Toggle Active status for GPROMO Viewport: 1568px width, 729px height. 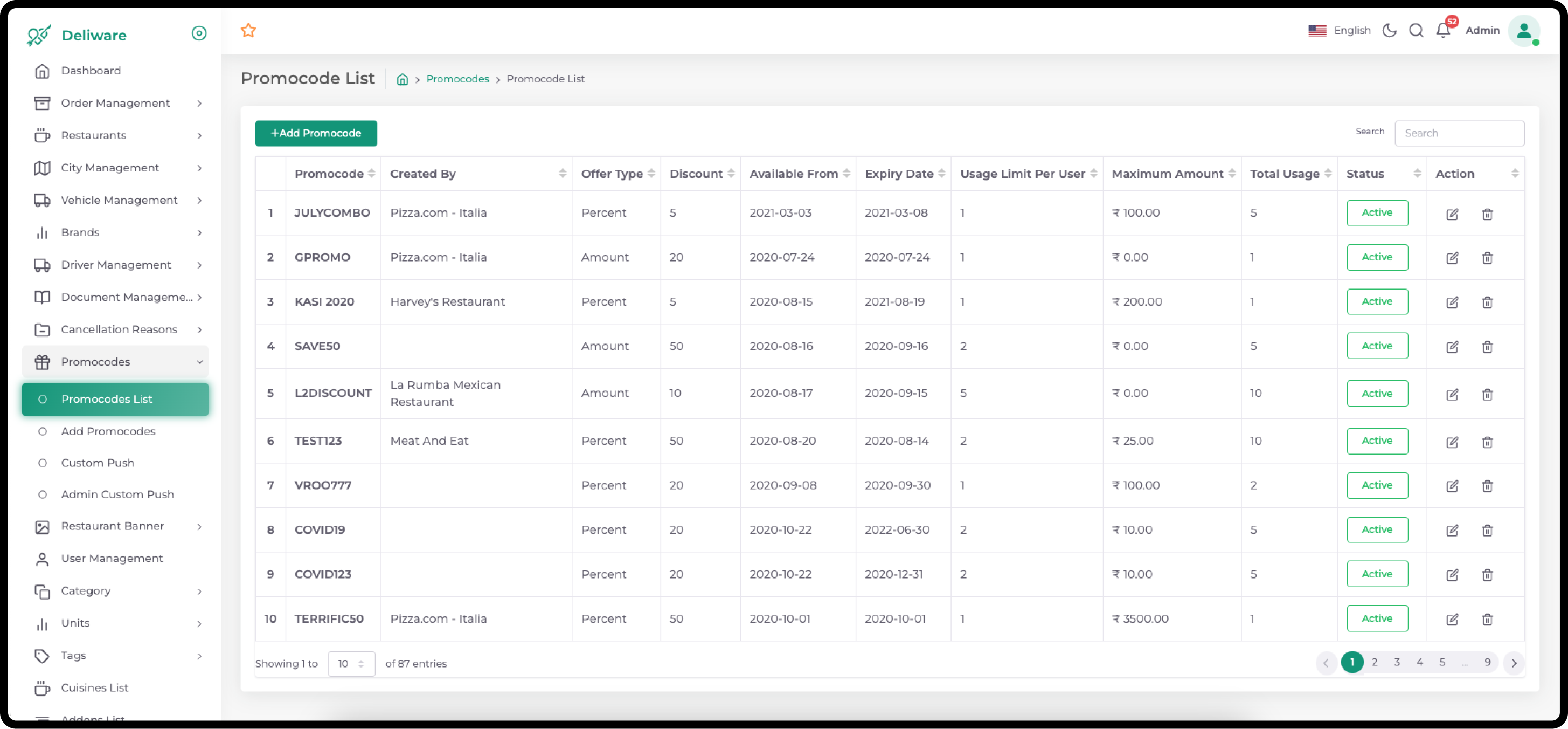click(x=1377, y=257)
